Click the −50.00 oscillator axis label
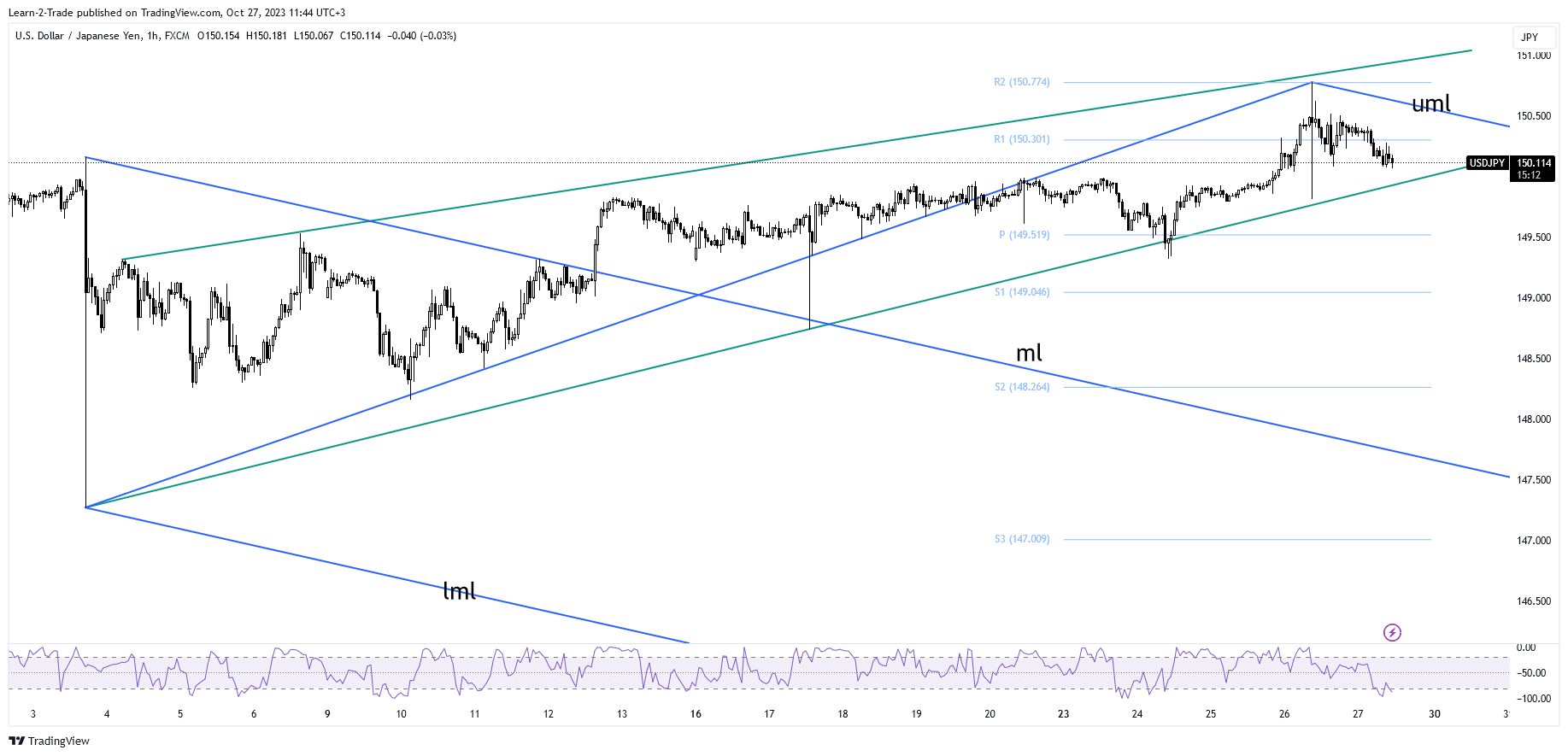The width and height of the screenshot is (1568, 756). click(x=1532, y=673)
